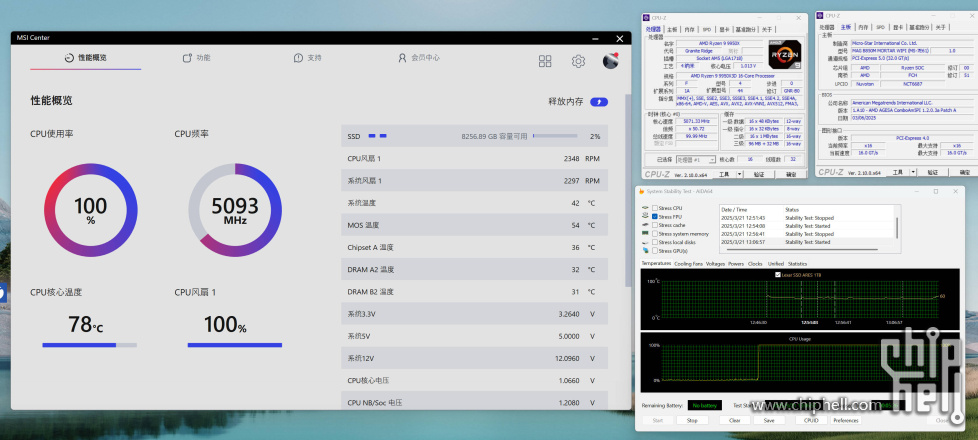This screenshot has height=440, width=978.
Task: Open AIDA64 Preferences
Action: (846, 421)
